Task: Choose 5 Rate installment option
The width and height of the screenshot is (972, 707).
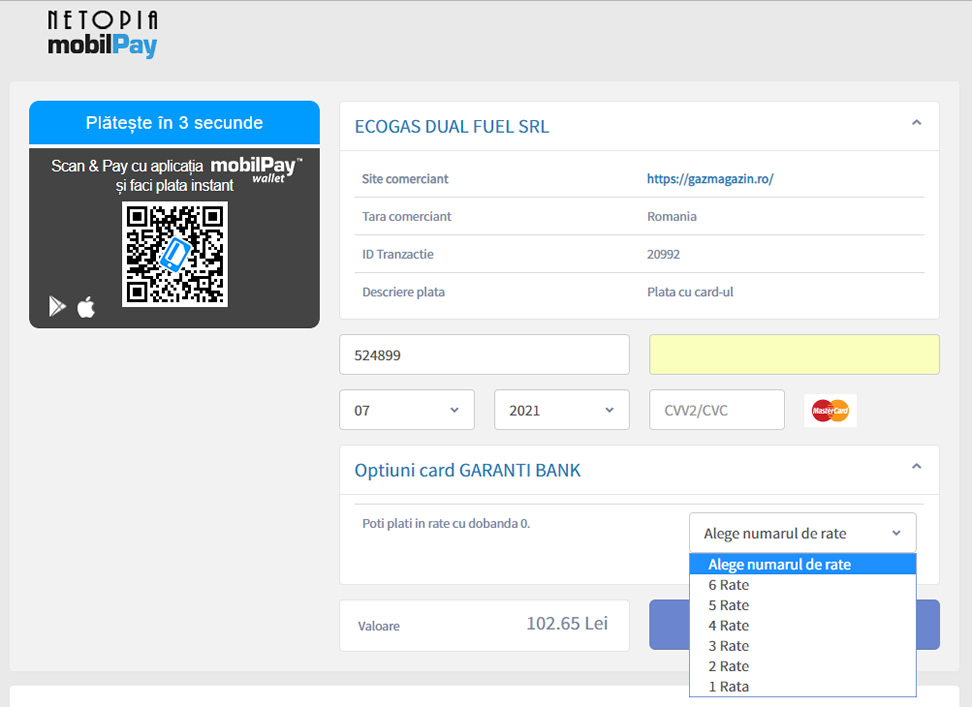Action: (728, 605)
